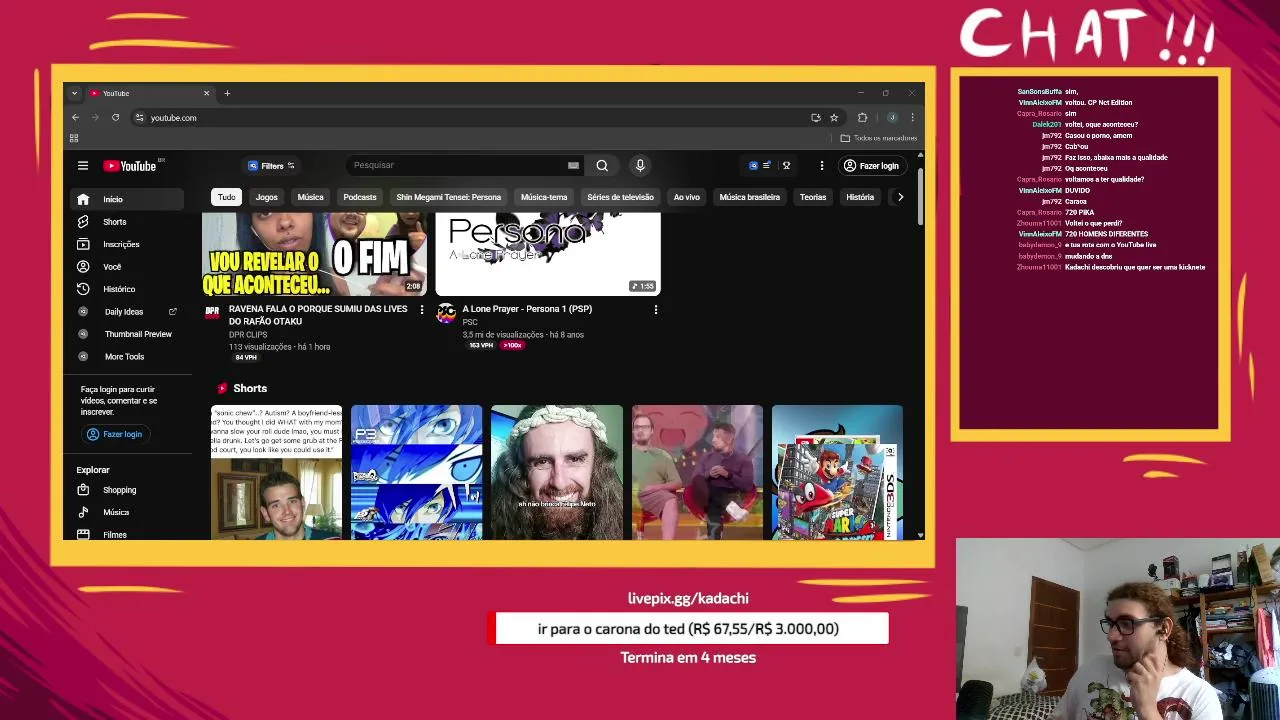Viewport: 1280px width, 720px height.
Task: Open options menu for the RAVENA FALA video
Action: (x=422, y=310)
